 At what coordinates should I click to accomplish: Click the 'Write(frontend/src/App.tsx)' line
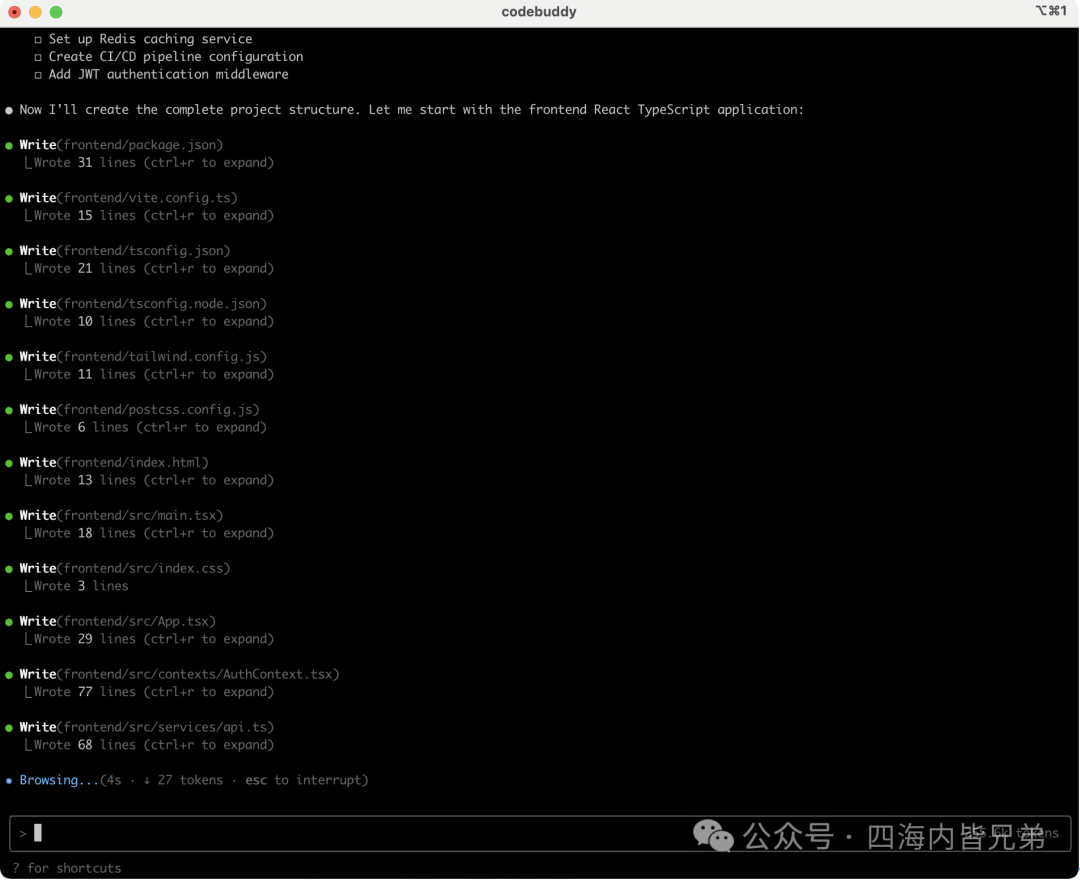118,622
